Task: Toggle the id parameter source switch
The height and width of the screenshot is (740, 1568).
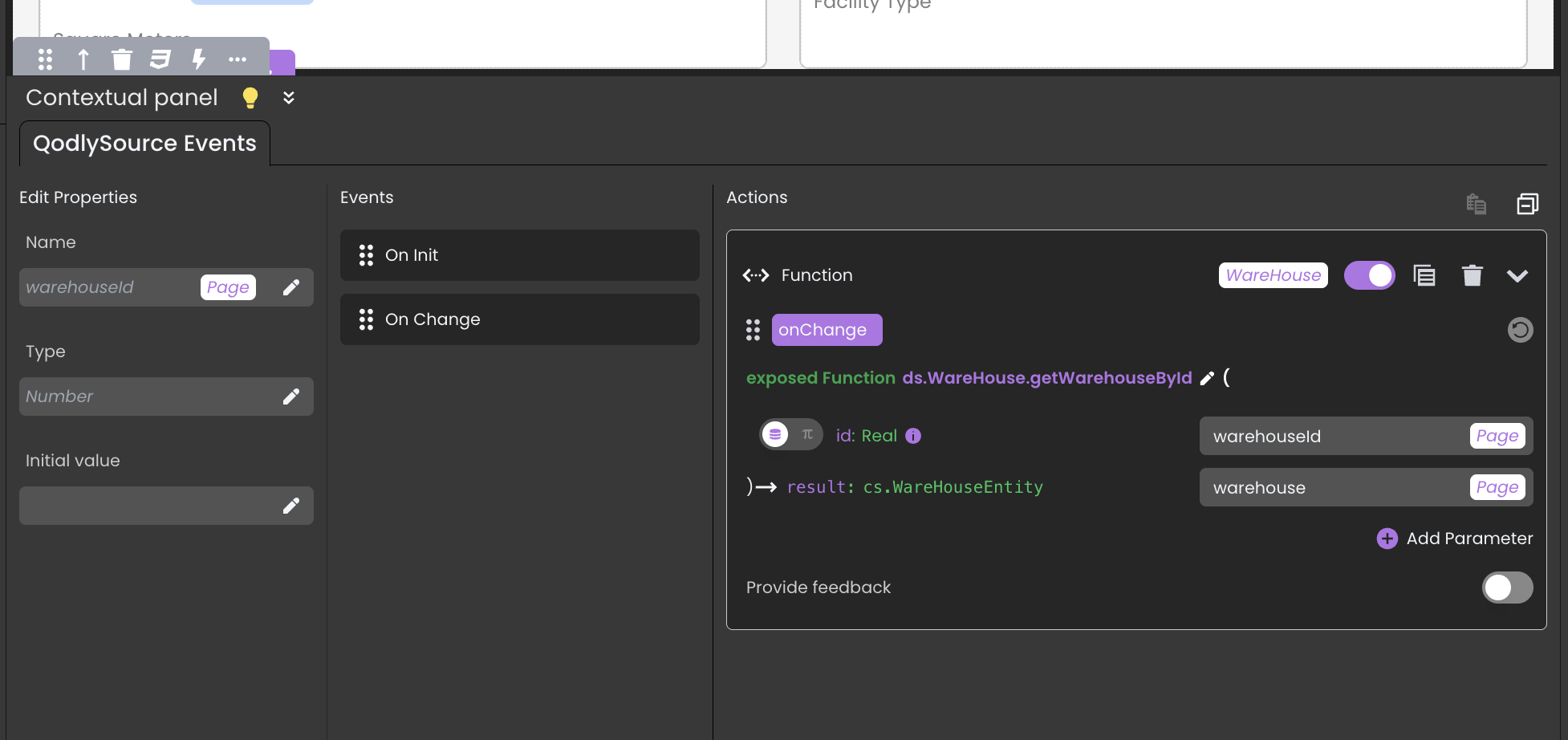Action: pos(790,435)
